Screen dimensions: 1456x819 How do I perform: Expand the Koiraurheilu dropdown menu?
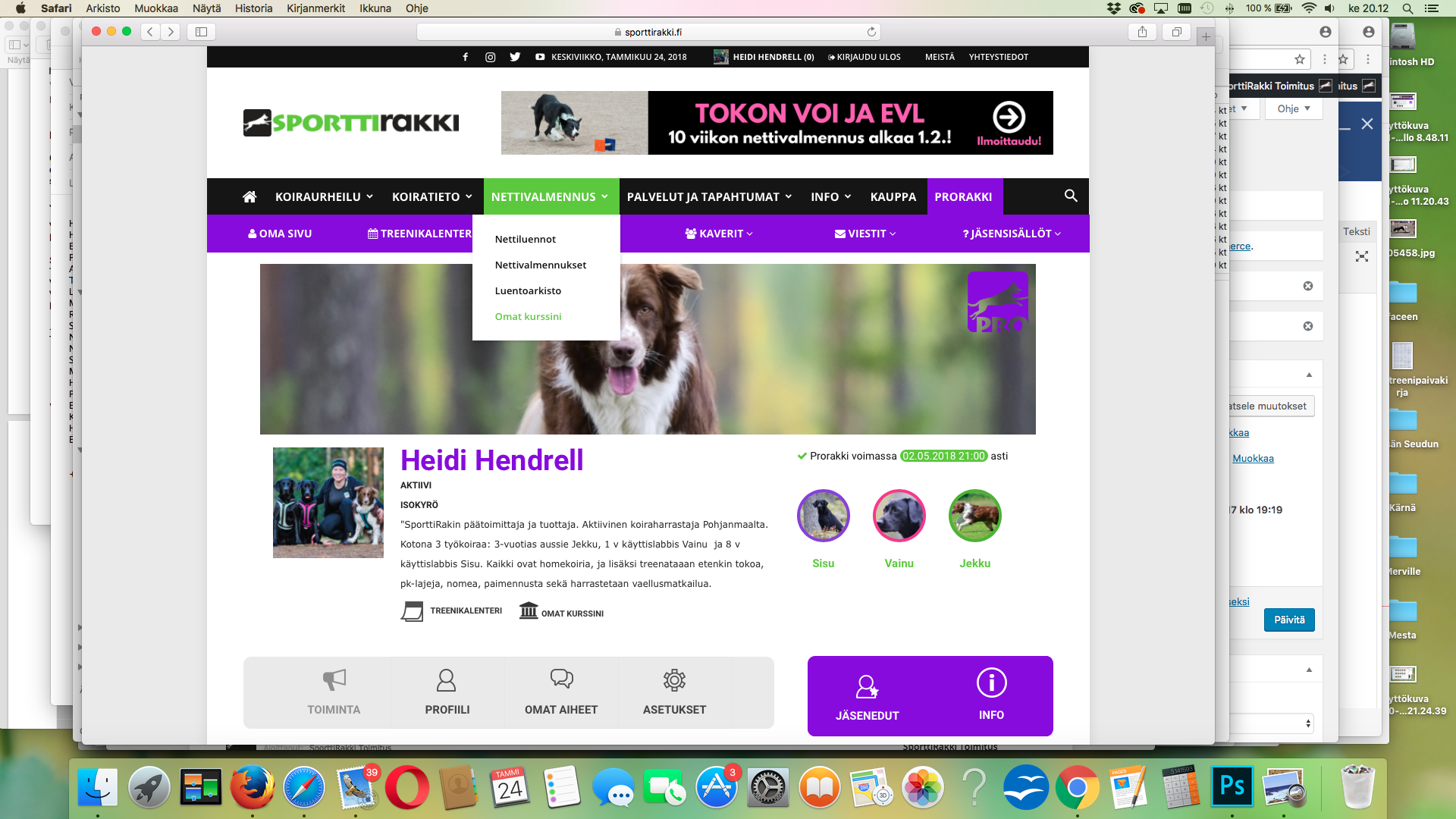(x=324, y=197)
